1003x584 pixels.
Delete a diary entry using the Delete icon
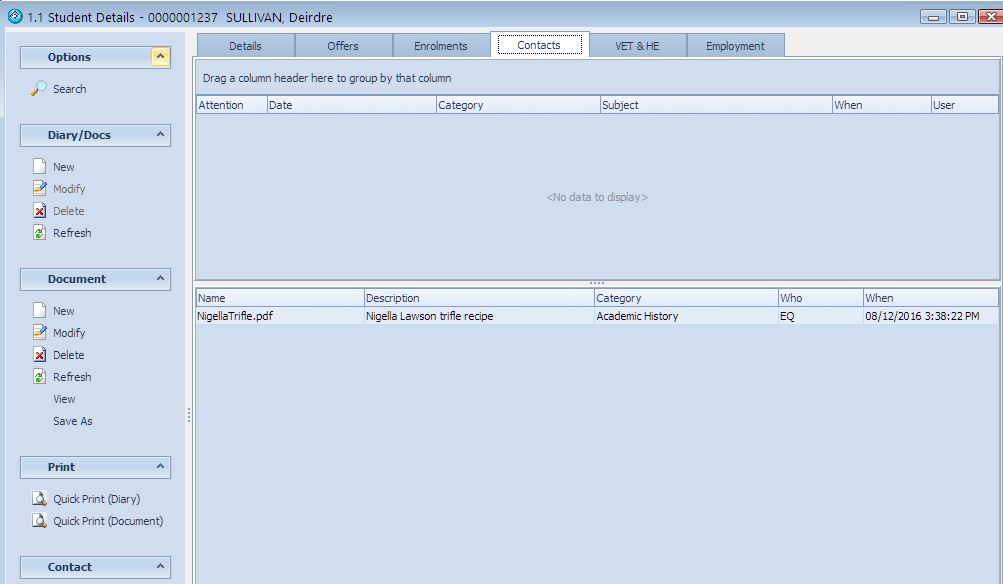tap(40, 210)
